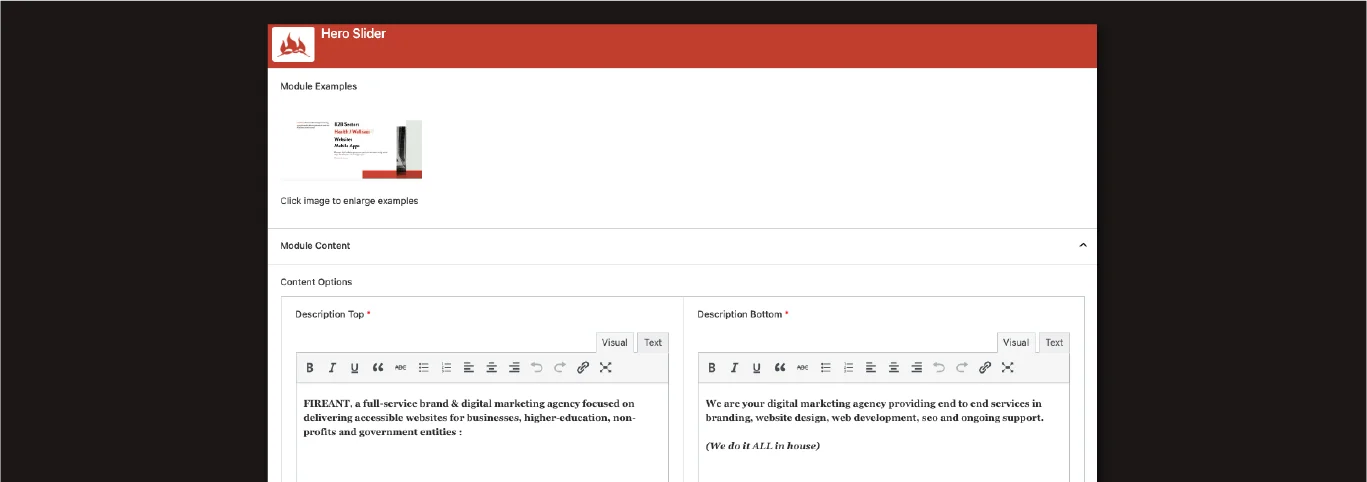Toggle italic in Description Bottom editor
Viewport: 1367px width, 482px height.
point(734,368)
